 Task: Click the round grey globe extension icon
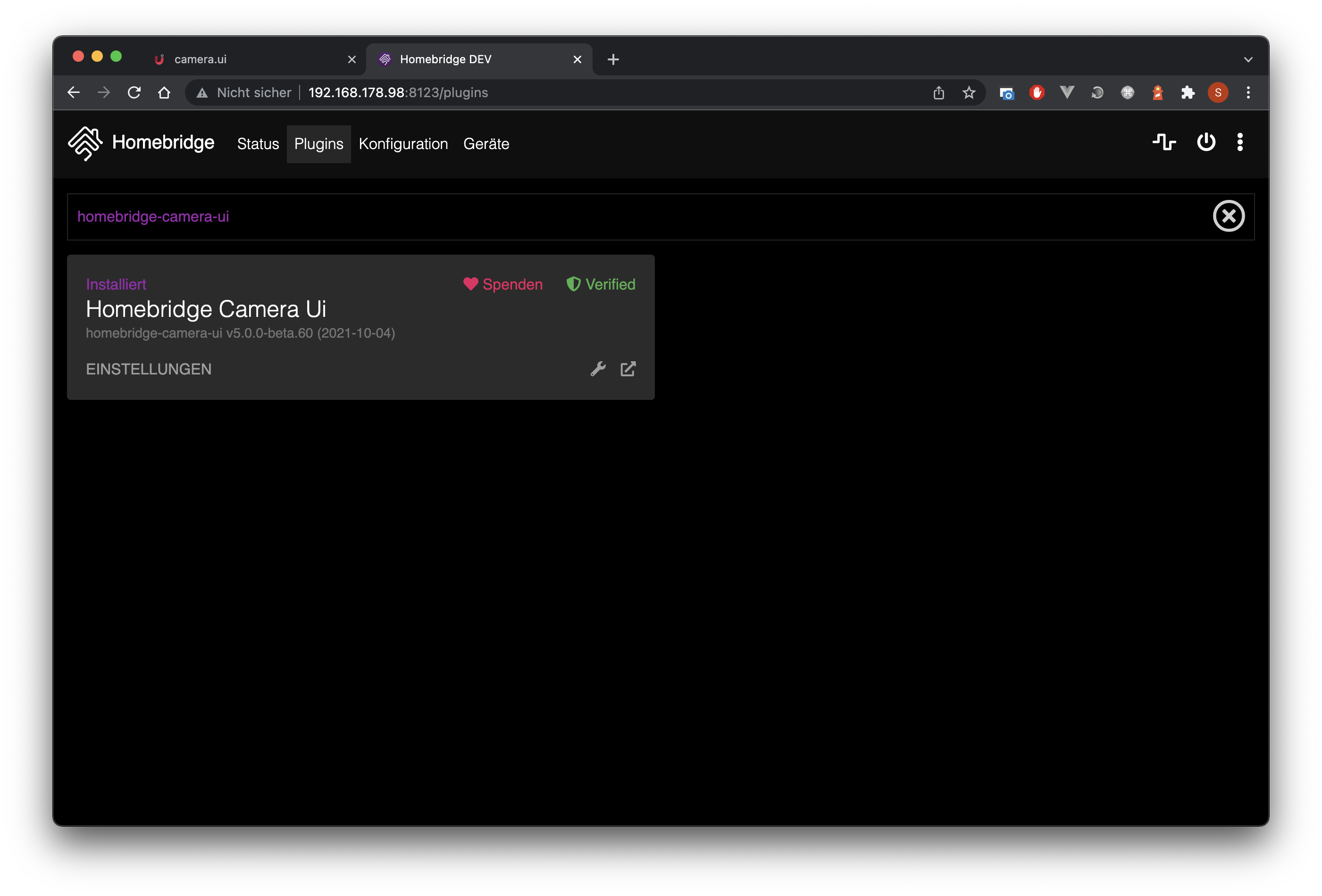(x=1127, y=92)
